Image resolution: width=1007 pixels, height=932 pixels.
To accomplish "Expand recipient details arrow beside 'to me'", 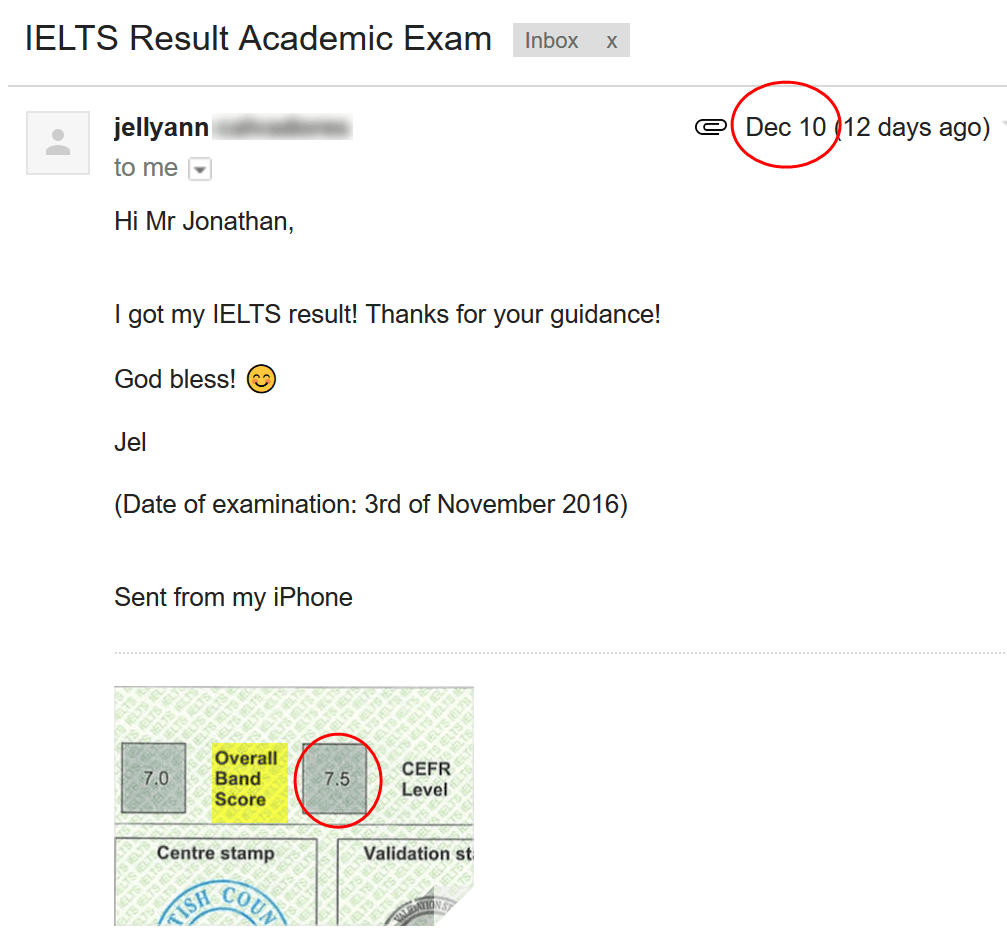I will click(x=200, y=169).
